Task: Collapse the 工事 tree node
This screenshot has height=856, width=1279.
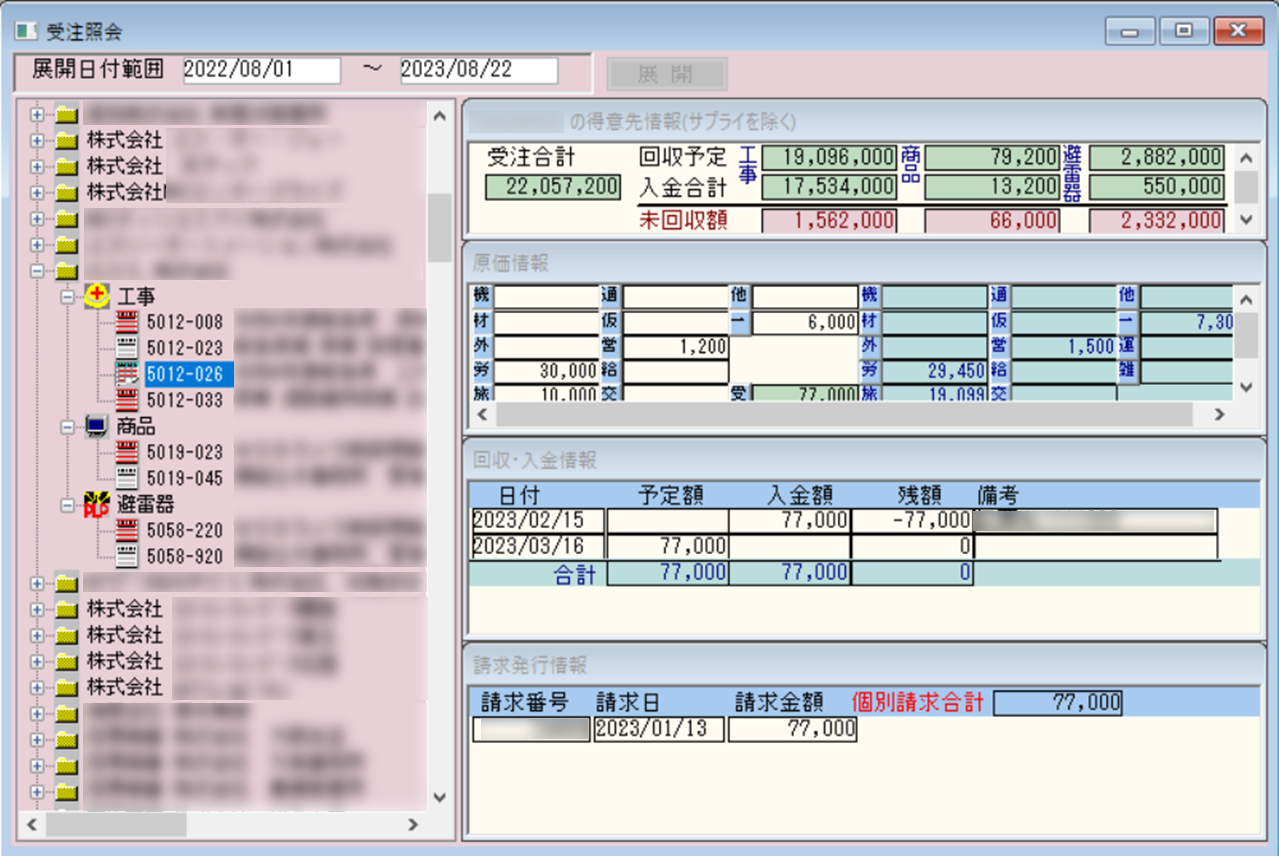Action: (66, 296)
